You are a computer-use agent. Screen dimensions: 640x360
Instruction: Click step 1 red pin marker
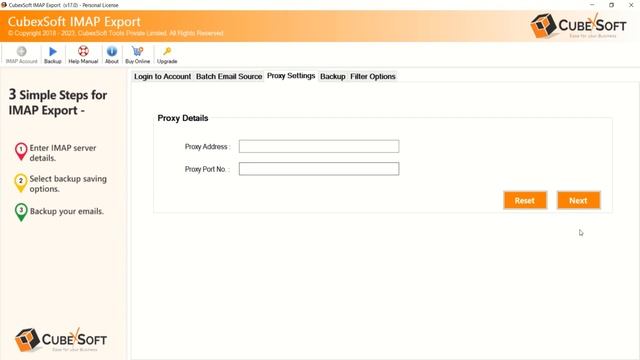pos(21,151)
